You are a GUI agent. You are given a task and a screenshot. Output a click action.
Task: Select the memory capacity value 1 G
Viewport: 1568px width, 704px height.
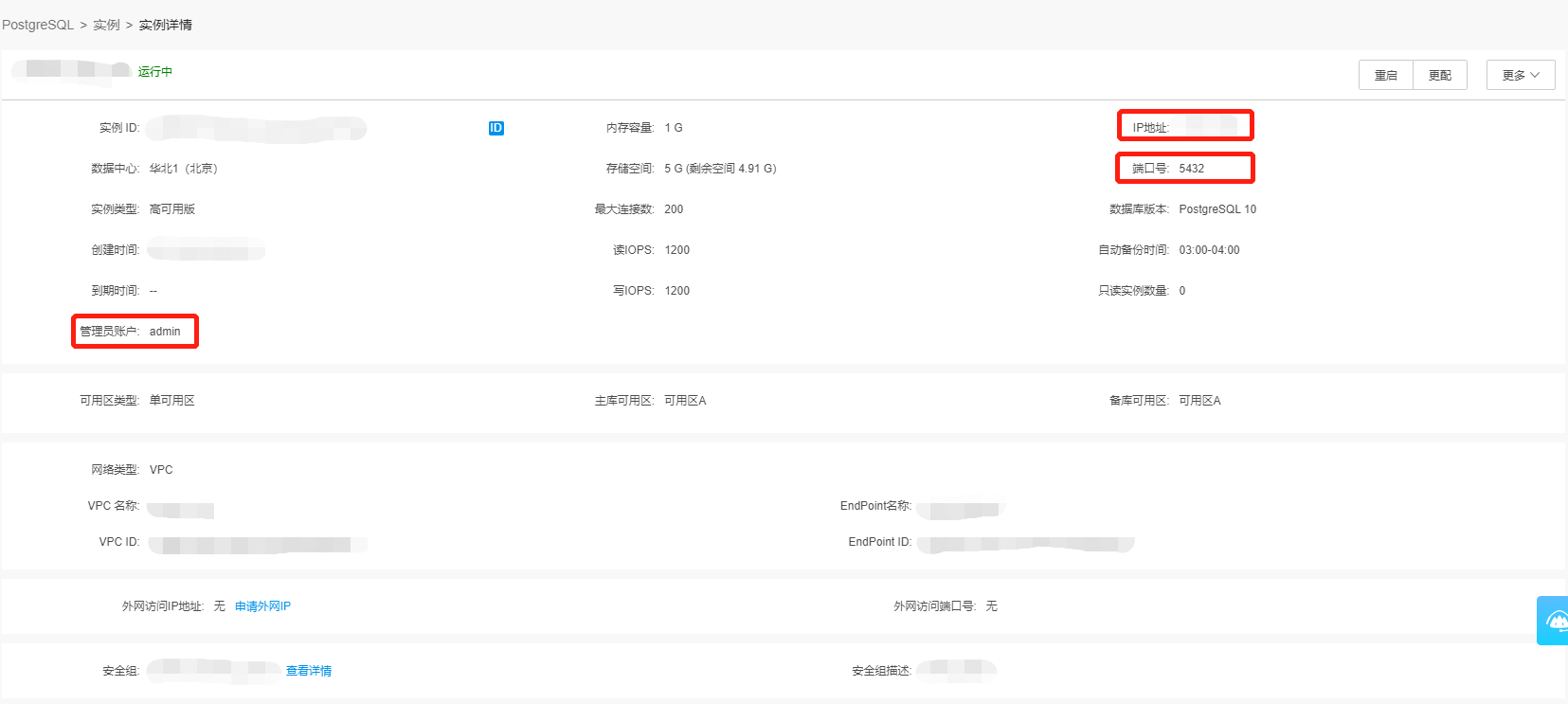point(674,128)
